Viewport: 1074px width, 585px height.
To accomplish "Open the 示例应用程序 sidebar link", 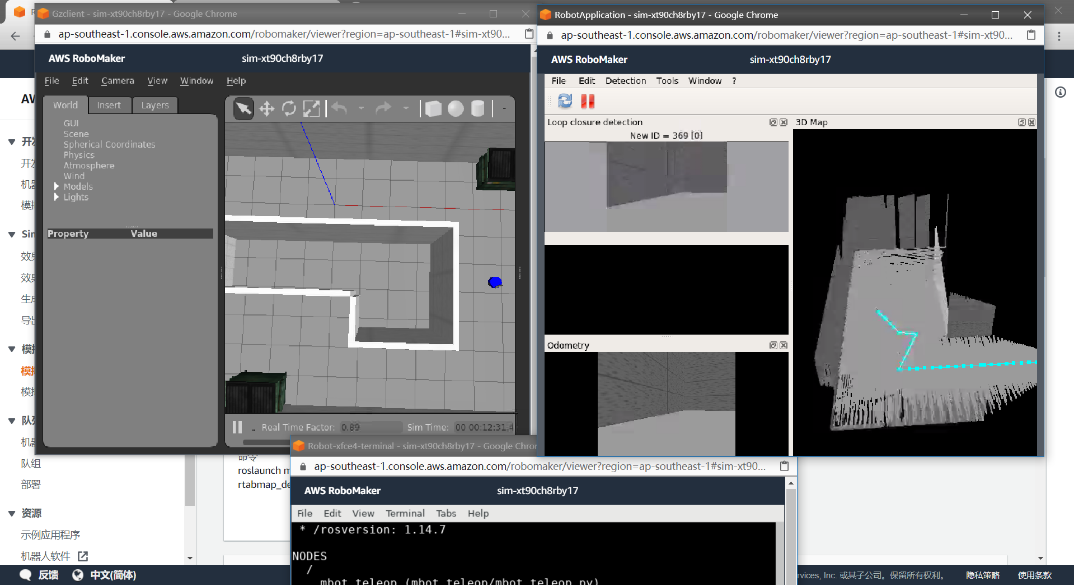I will pyautogui.click(x=51, y=535).
